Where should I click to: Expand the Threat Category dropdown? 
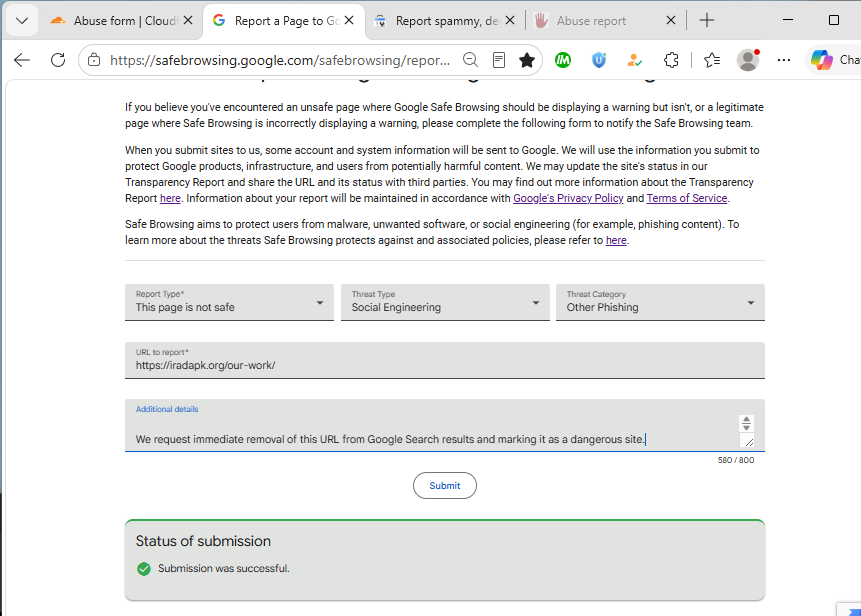click(x=660, y=302)
